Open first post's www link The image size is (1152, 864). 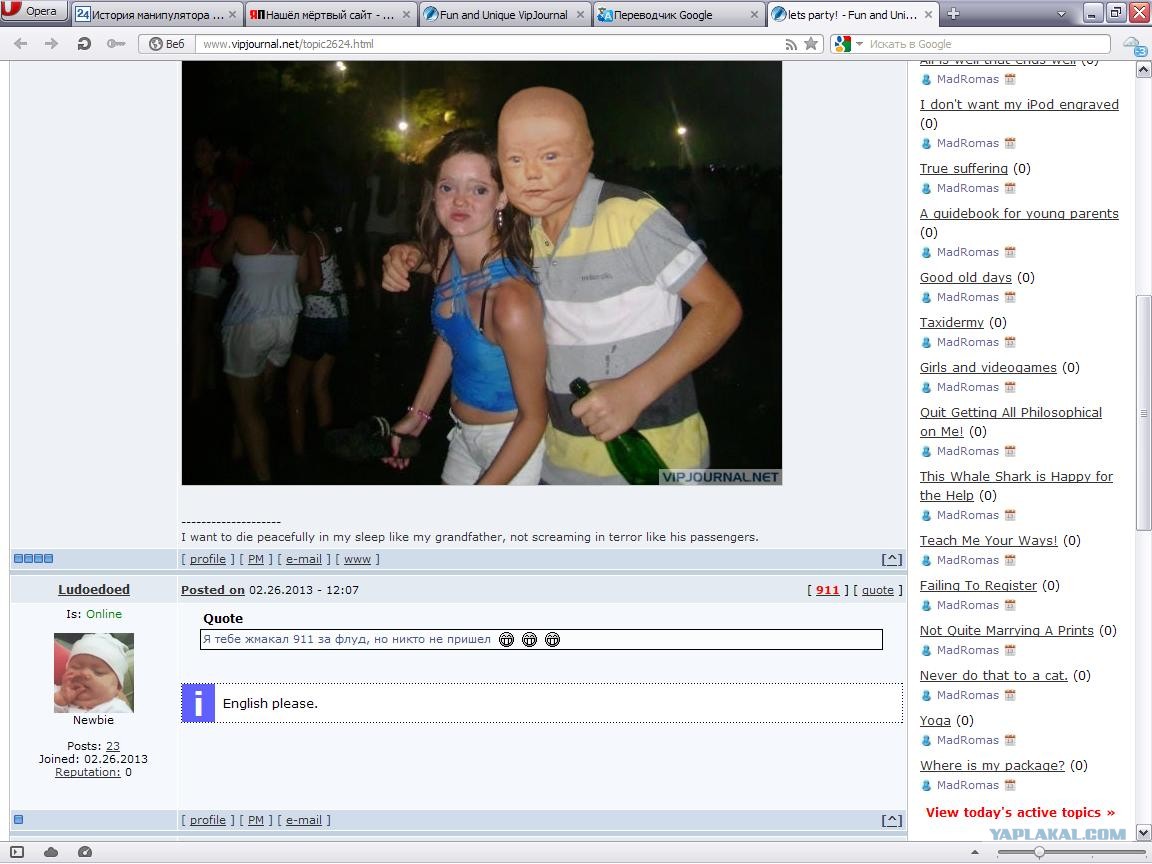pos(357,559)
